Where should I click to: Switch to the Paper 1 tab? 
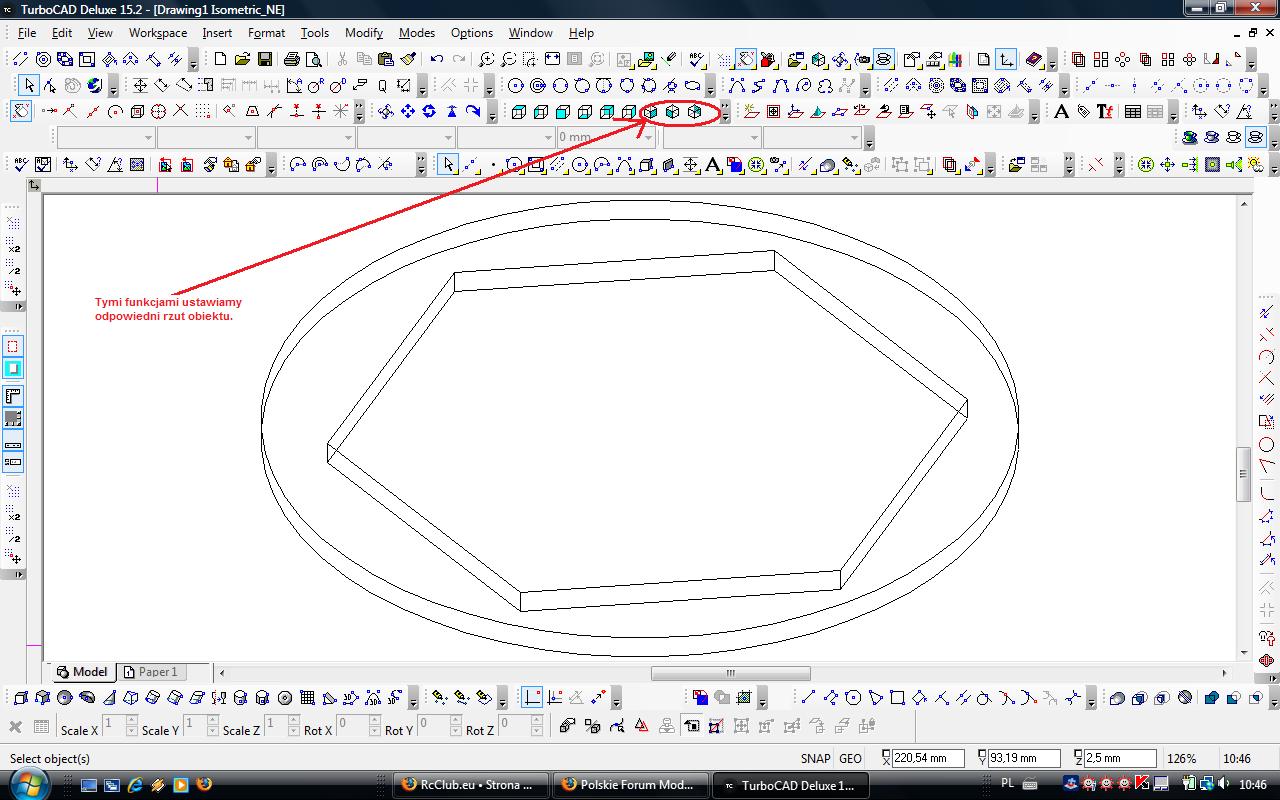click(157, 672)
